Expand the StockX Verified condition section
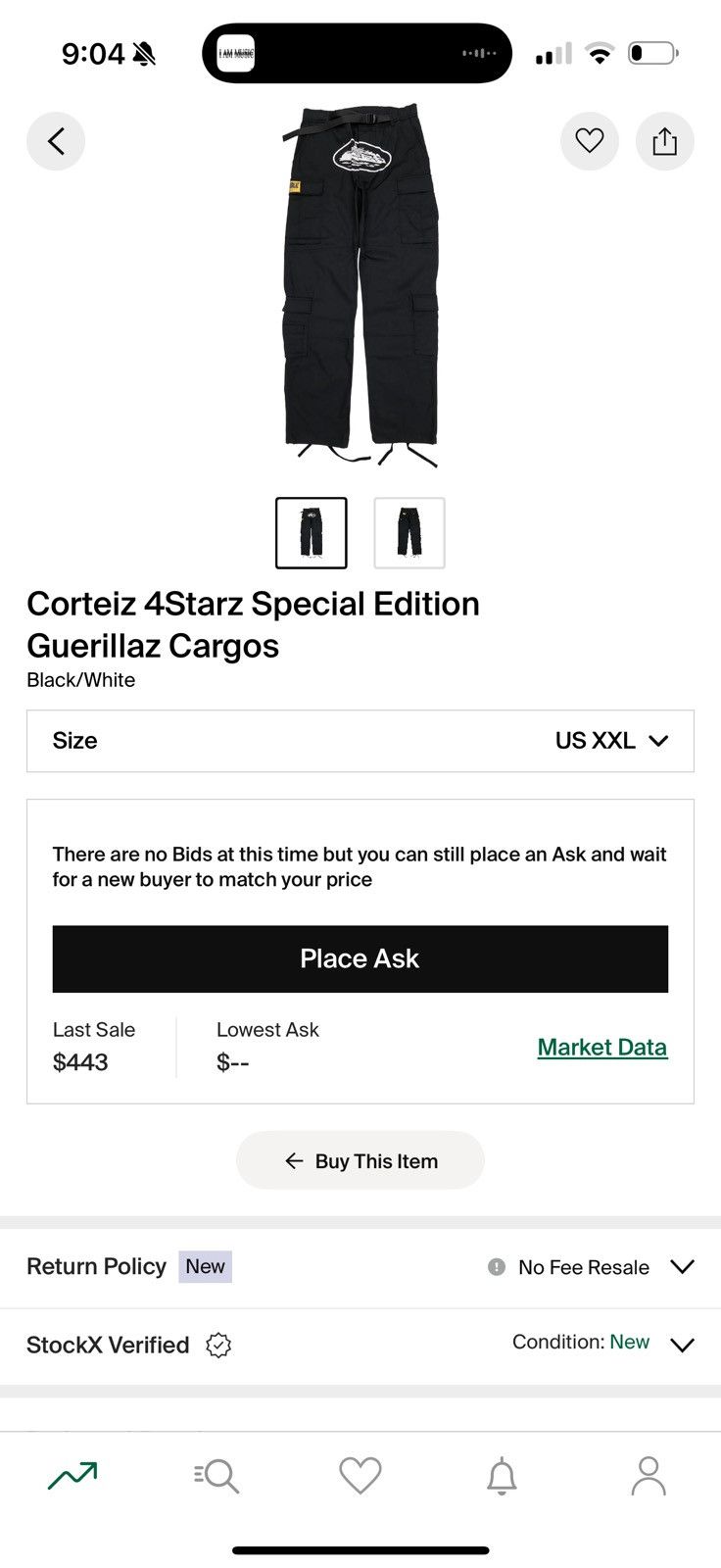 point(682,1345)
